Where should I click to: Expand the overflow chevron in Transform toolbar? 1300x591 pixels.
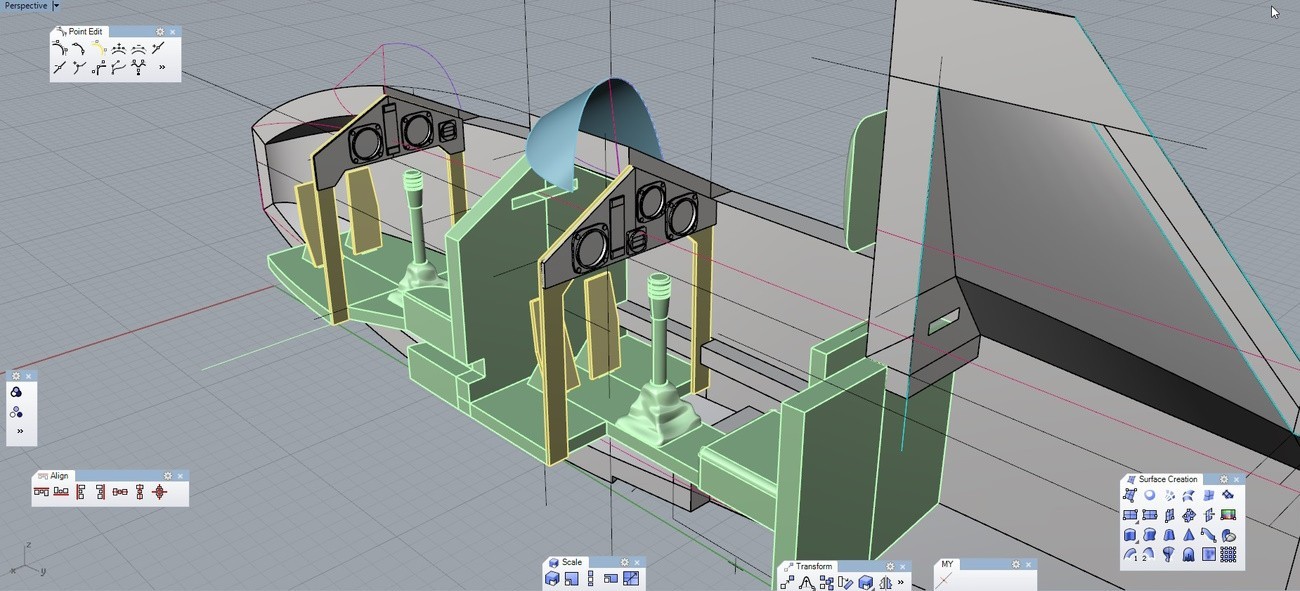click(901, 582)
